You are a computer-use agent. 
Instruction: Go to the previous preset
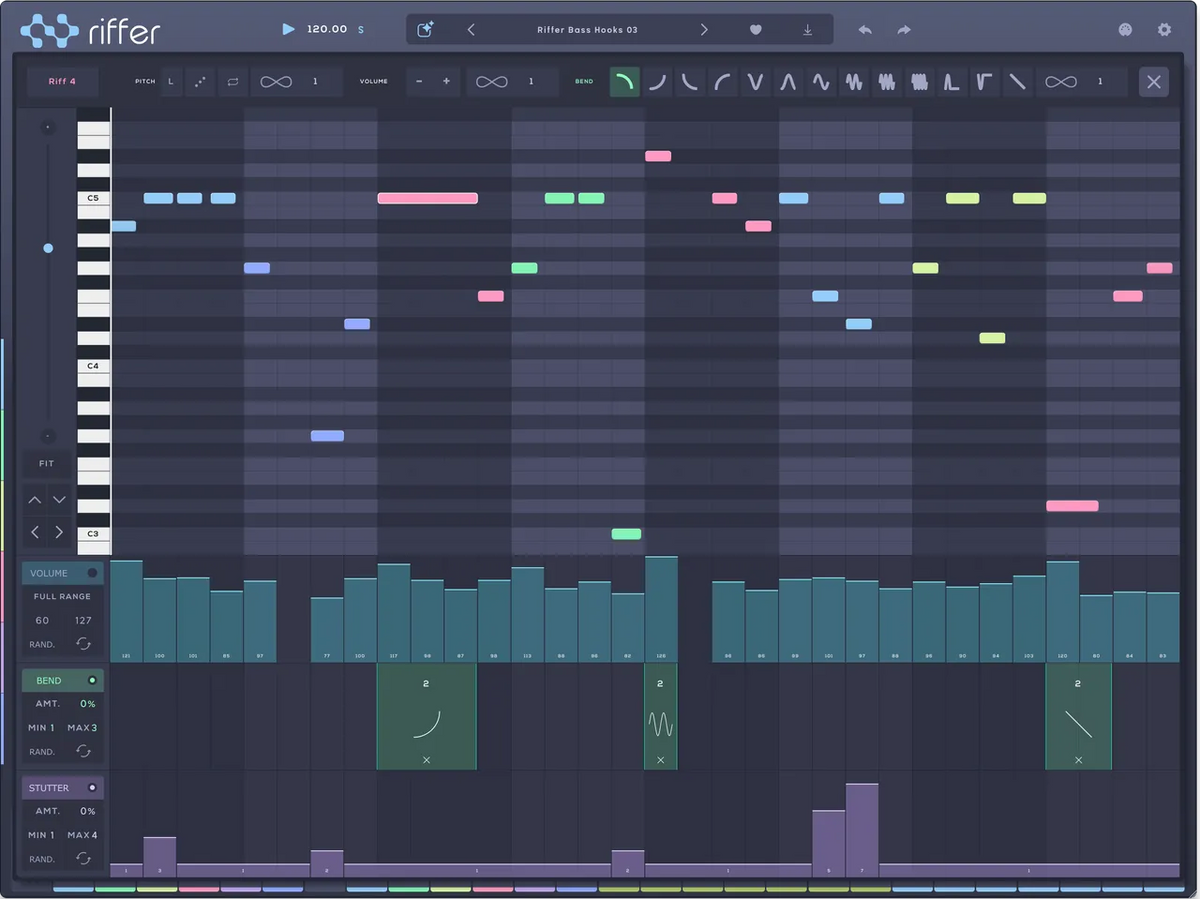(471, 30)
